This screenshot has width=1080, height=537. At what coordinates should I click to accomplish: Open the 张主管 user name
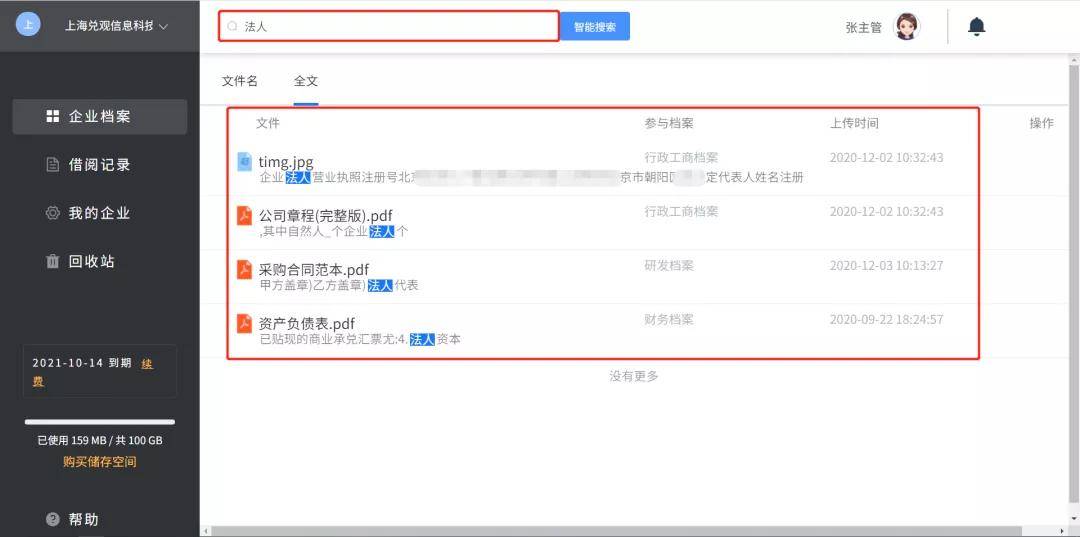pos(863,28)
